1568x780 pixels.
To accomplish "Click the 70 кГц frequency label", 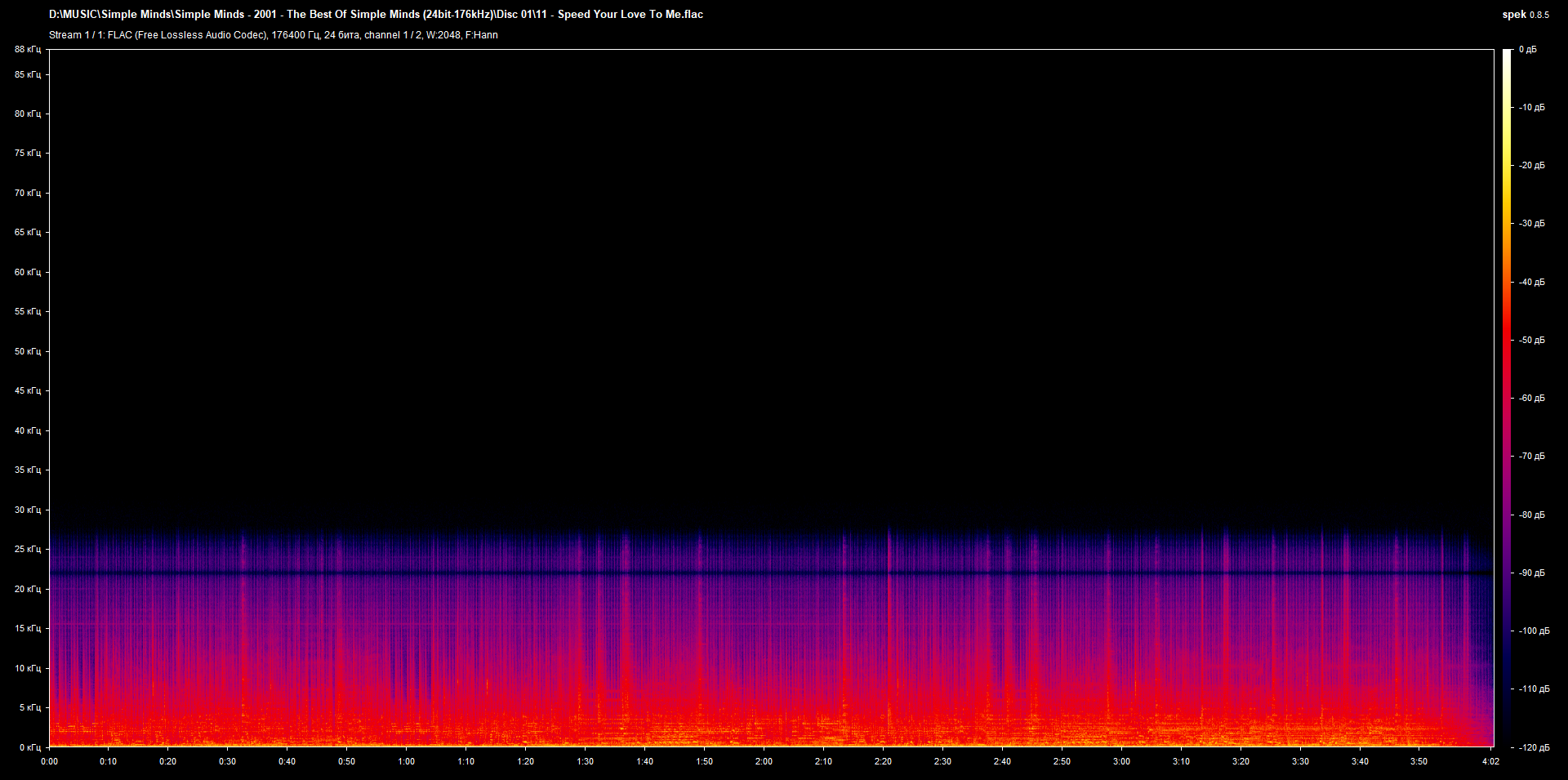I will tap(28, 193).
